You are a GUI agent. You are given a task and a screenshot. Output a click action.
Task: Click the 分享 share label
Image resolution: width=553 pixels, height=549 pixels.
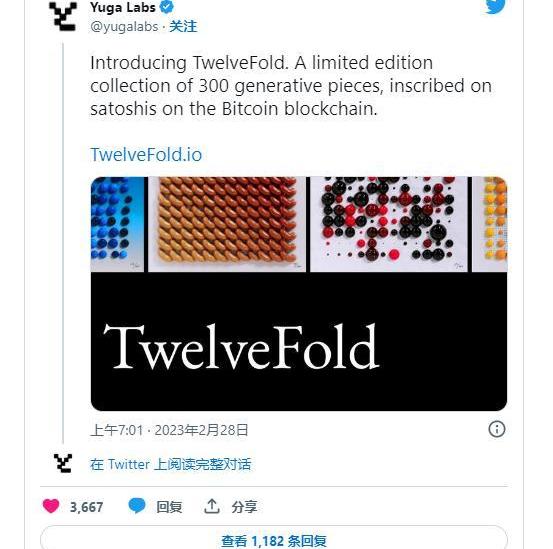click(x=244, y=507)
